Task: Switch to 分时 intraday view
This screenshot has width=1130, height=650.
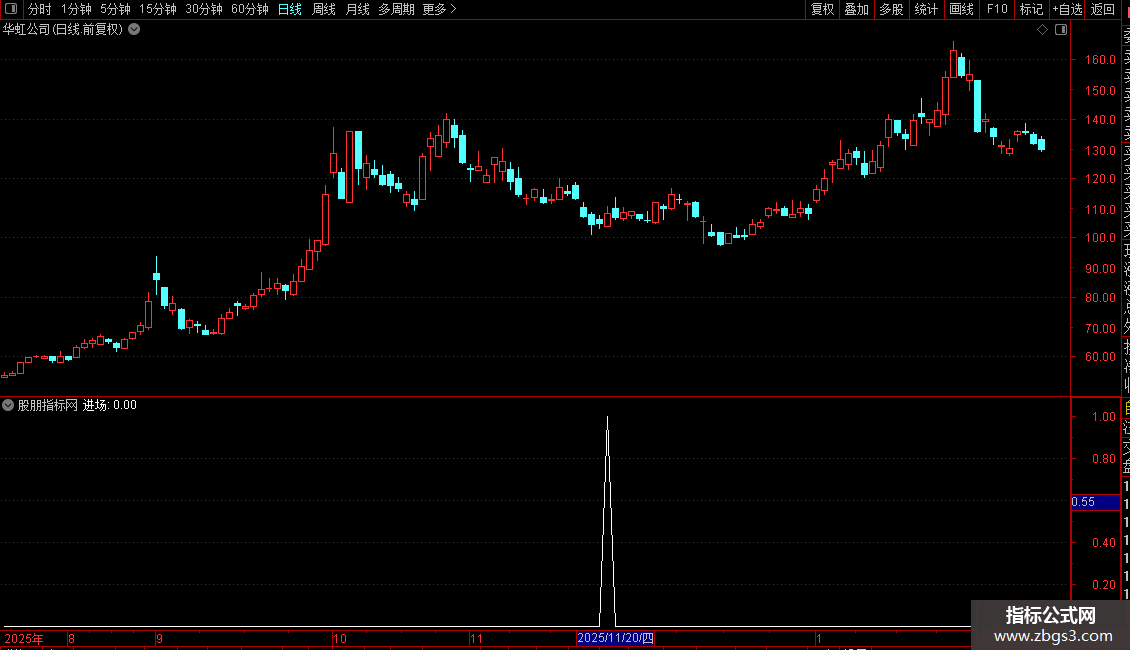Action: 40,9
